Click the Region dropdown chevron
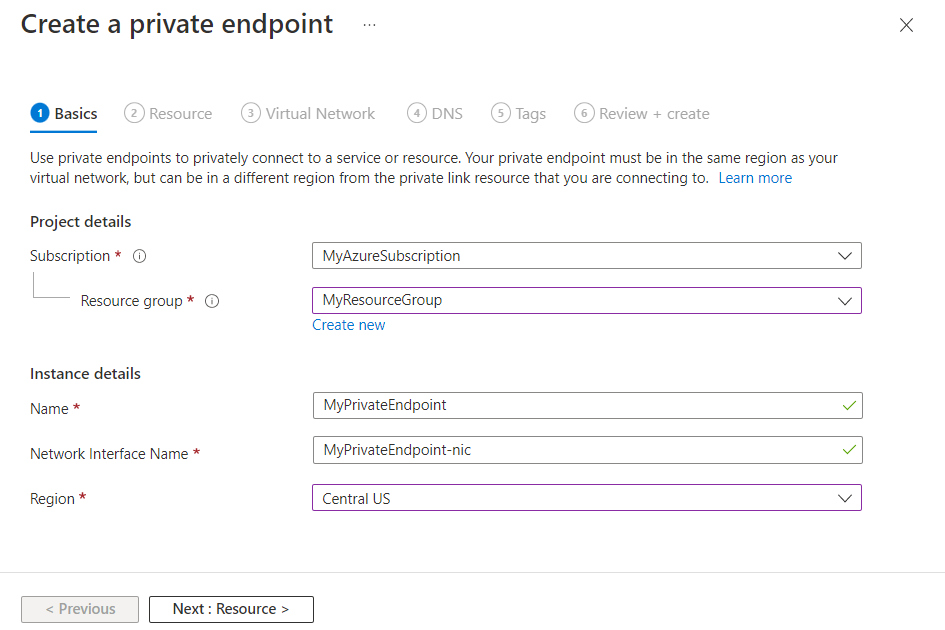Image resolution: width=945 pixels, height=630 pixels. tap(846, 497)
